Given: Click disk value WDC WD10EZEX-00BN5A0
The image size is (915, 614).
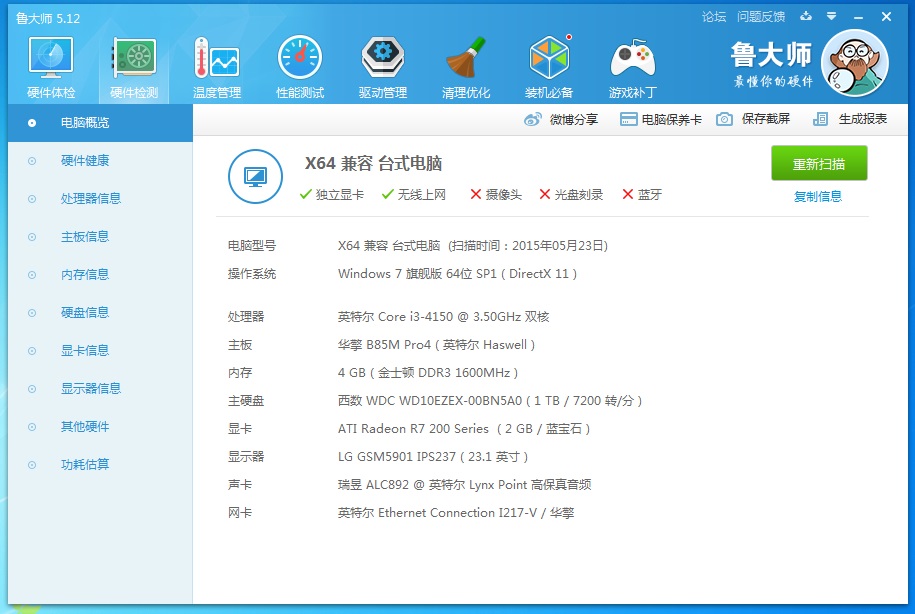Looking at the screenshot, I should pos(490,401).
